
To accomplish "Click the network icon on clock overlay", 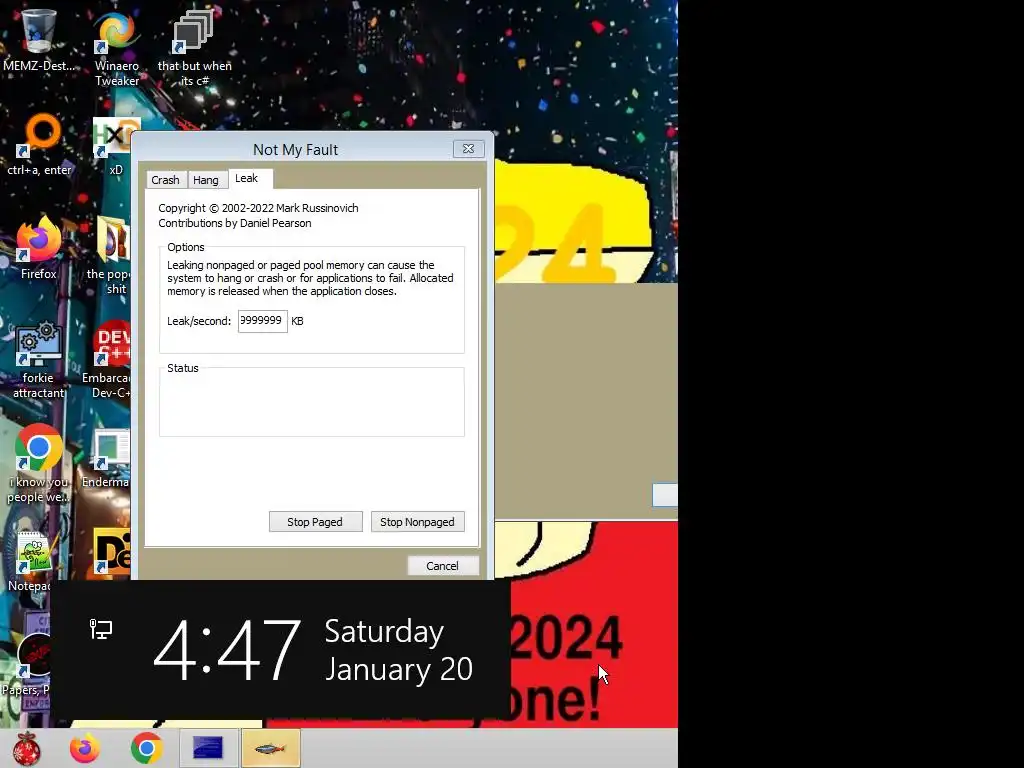I will 101,629.
